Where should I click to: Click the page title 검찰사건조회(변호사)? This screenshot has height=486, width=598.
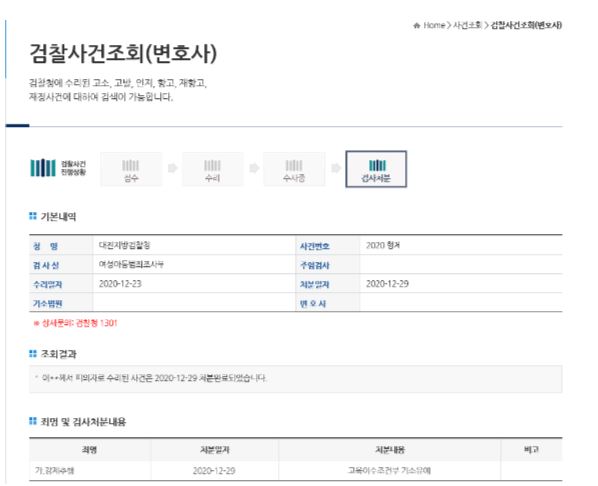point(123,53)
